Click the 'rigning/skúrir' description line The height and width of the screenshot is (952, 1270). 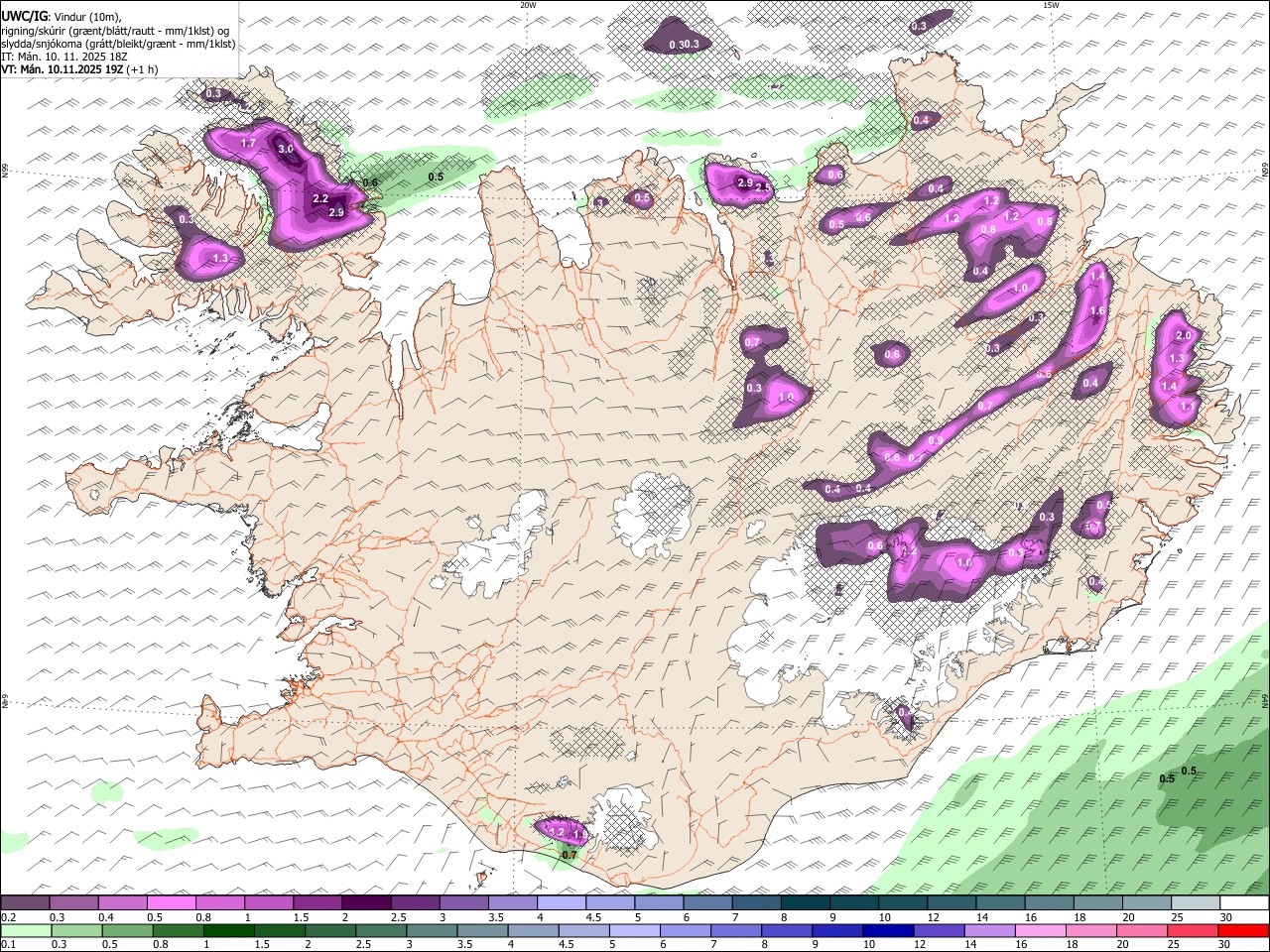coord(115,30)
